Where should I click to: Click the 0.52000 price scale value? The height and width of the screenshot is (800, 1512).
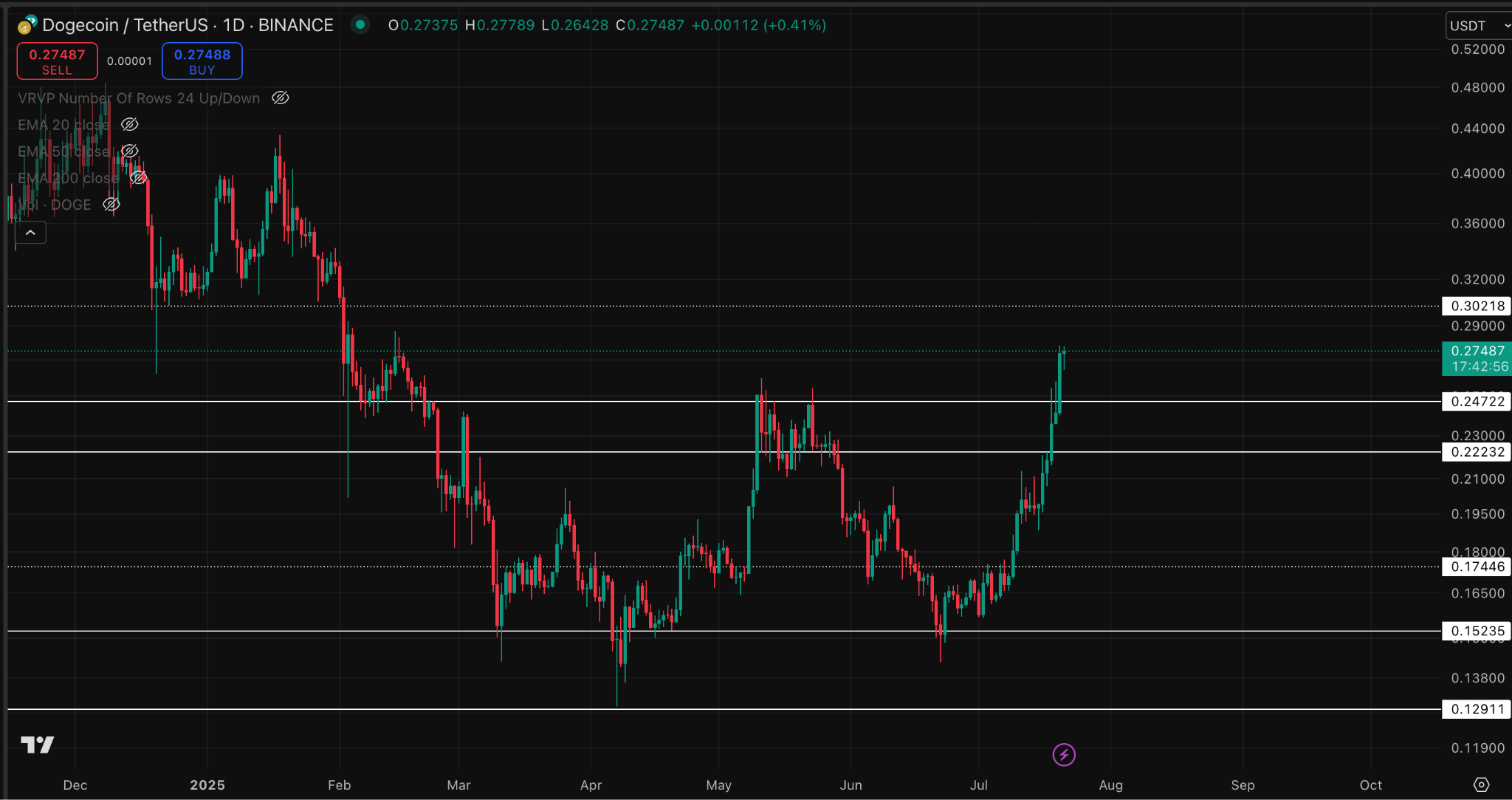coord(1477,49)
